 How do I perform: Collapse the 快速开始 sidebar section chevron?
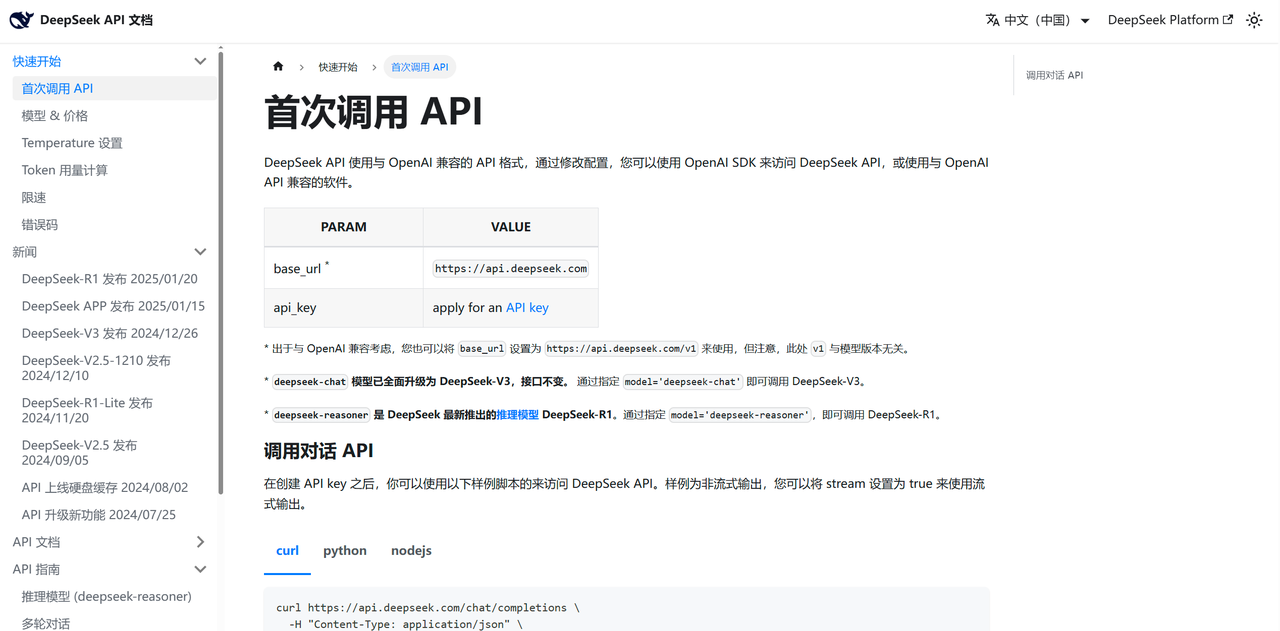click(200, 61)
